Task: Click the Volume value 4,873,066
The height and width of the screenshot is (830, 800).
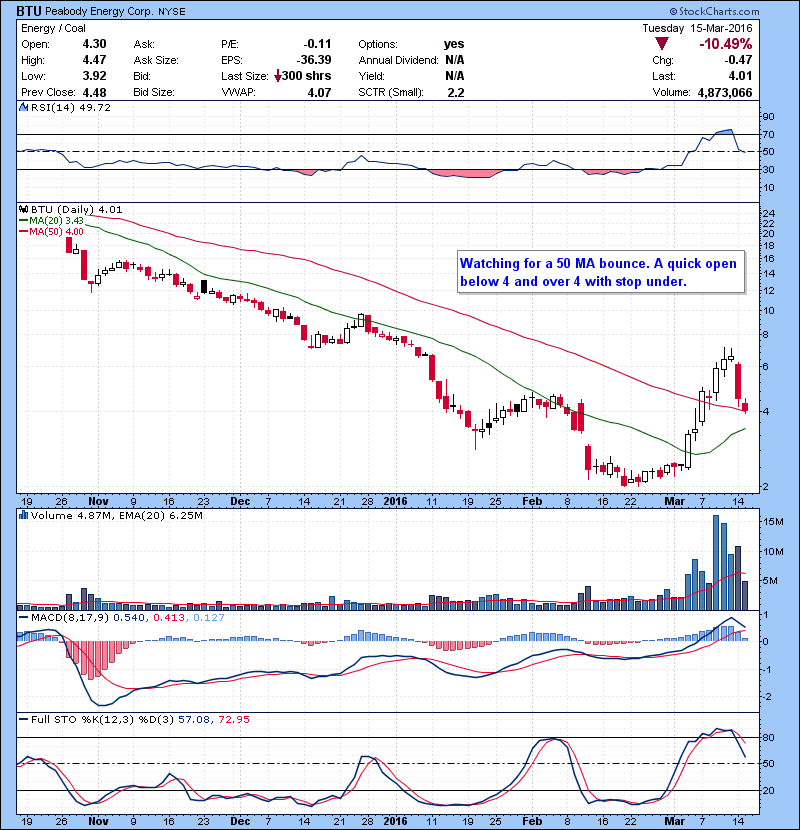Action: [x=725, y=93]
